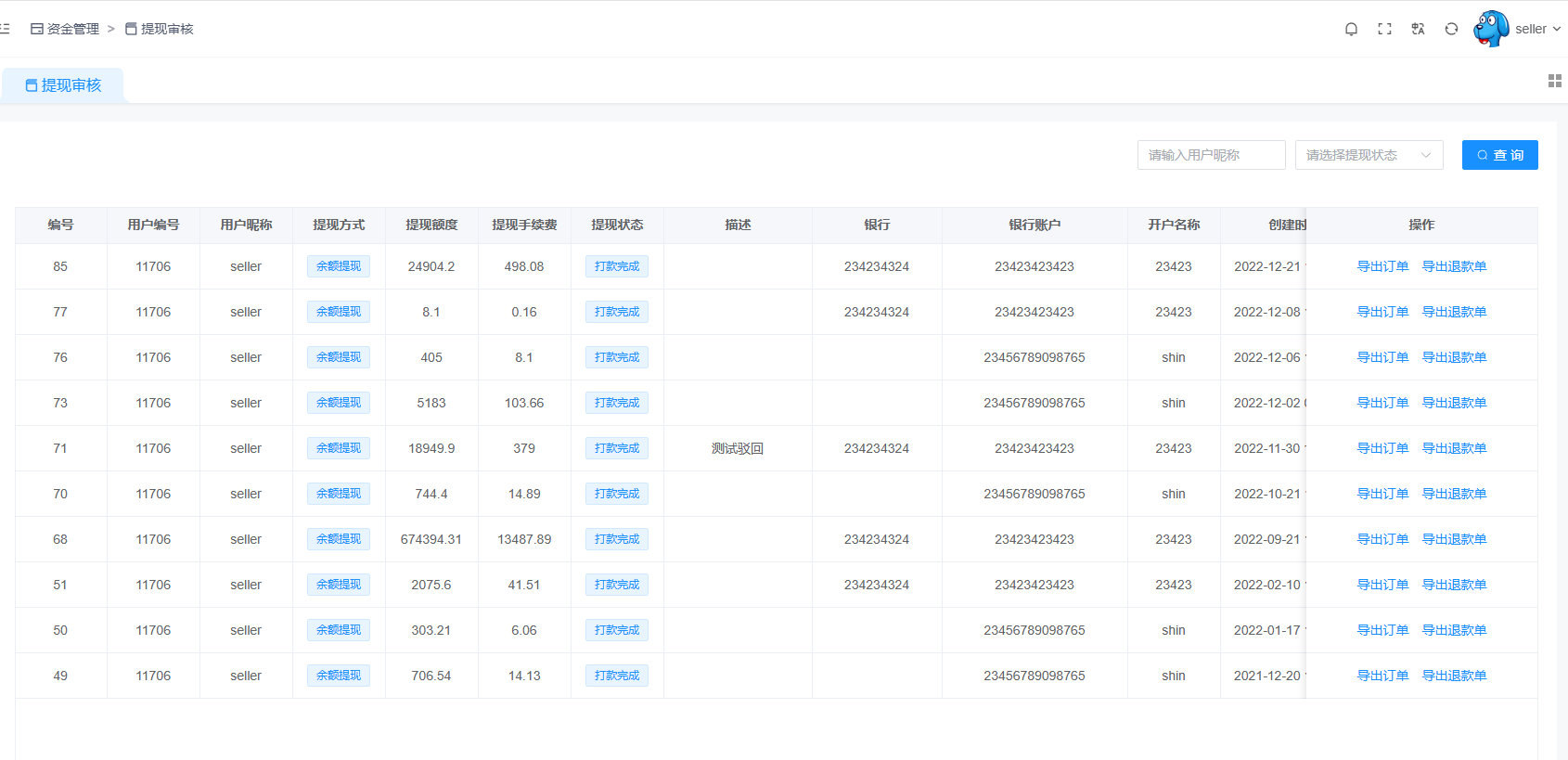Click the seller avatar image
Screen dimensions: 1568x760
point(1490,29)
